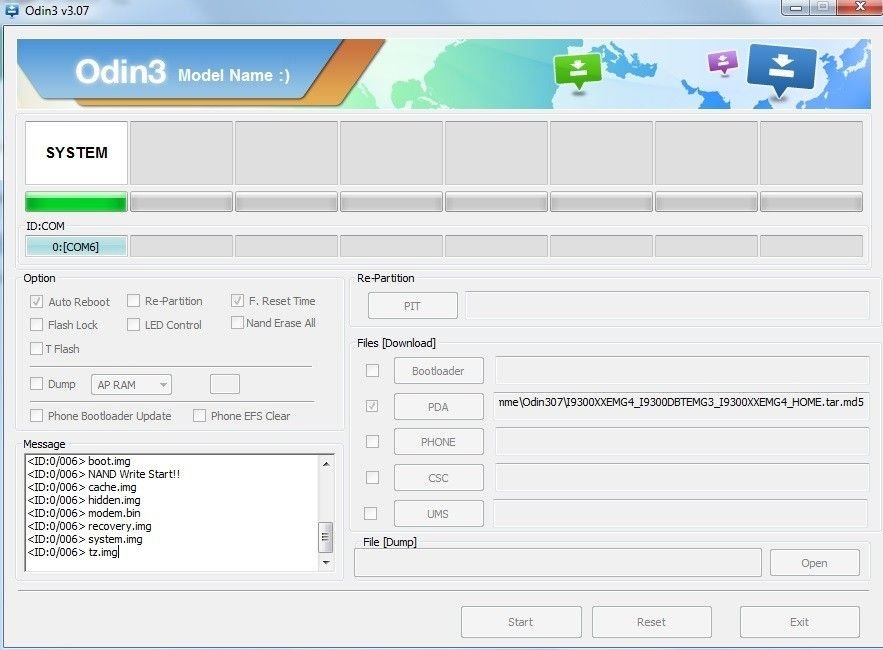Viewport: 883px width, 650px height.
Task: Click the Bootloader file button
Action: (439, 371)
